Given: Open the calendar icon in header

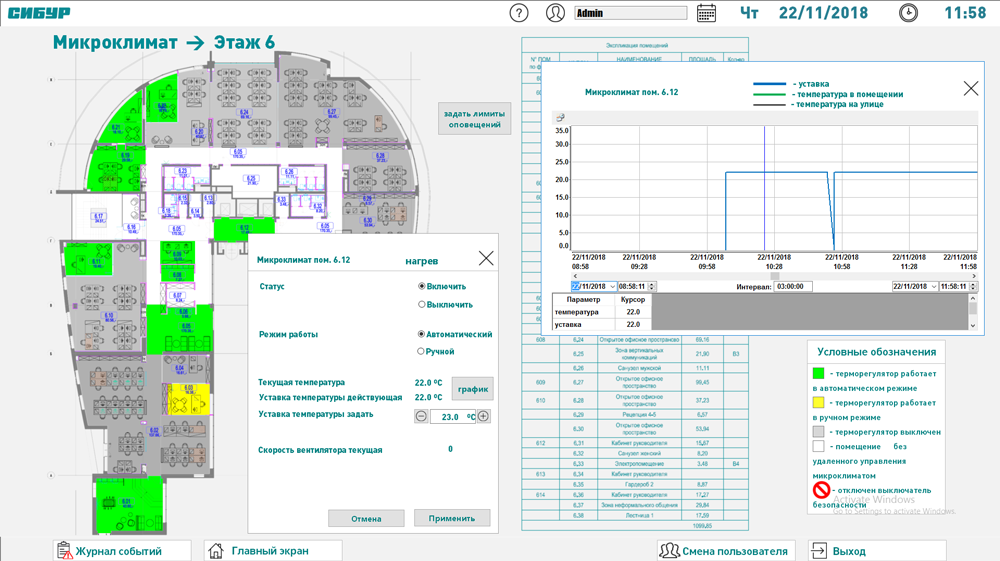Looking at the screenshot, I should (x=706, y=13).
